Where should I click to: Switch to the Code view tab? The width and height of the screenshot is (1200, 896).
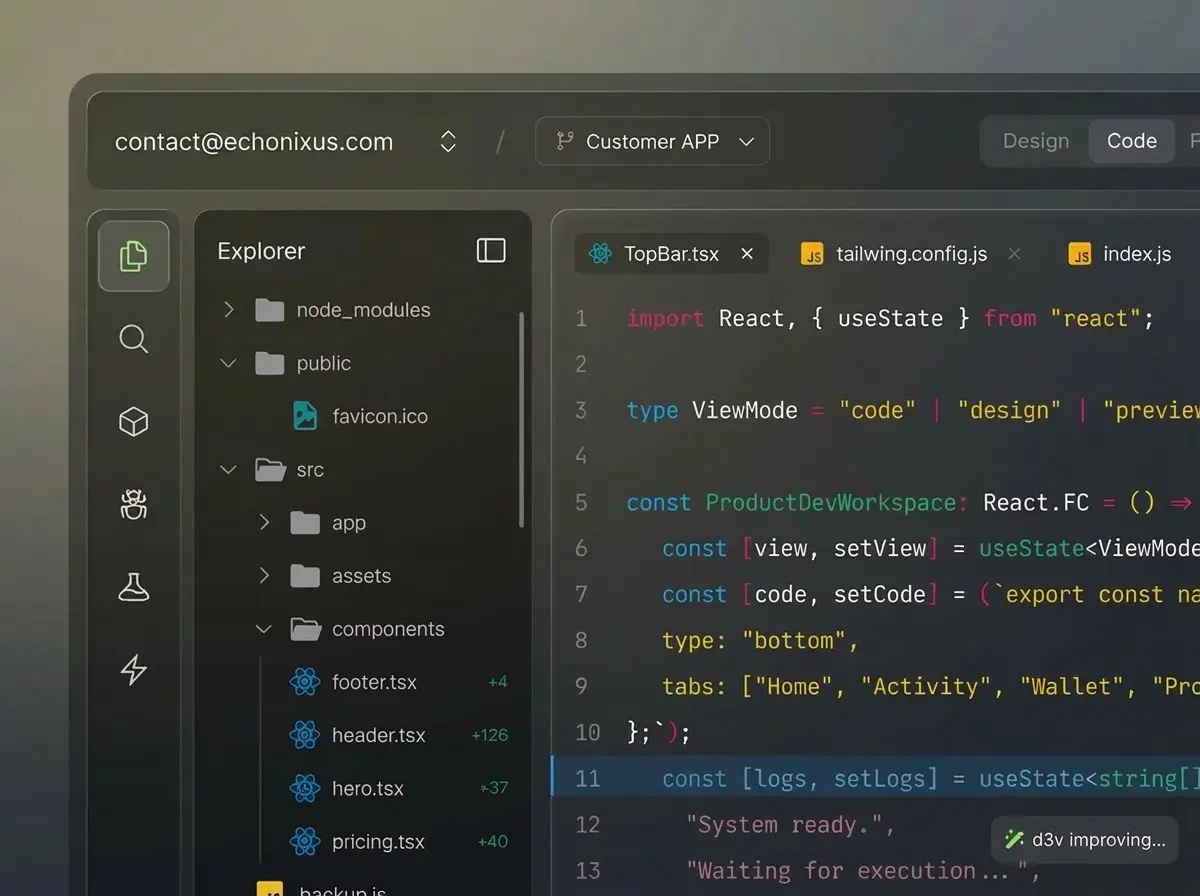1131,141
